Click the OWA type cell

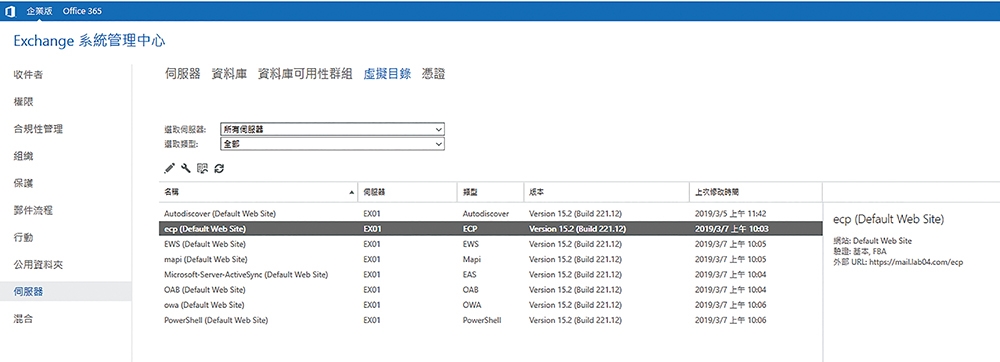[x=472, y=305]
